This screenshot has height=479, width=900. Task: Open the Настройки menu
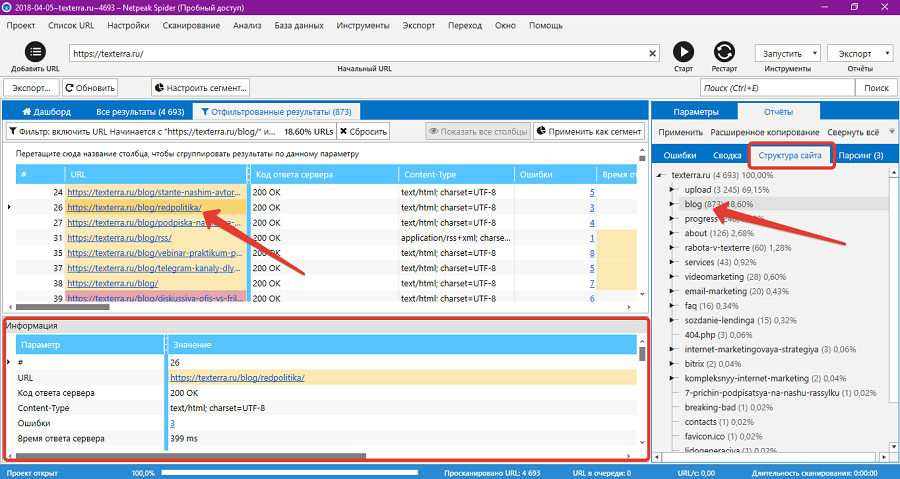128,25
